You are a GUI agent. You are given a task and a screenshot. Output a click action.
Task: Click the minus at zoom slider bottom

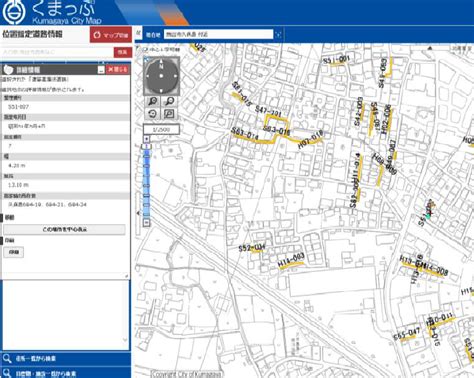(x=147, y=222)
